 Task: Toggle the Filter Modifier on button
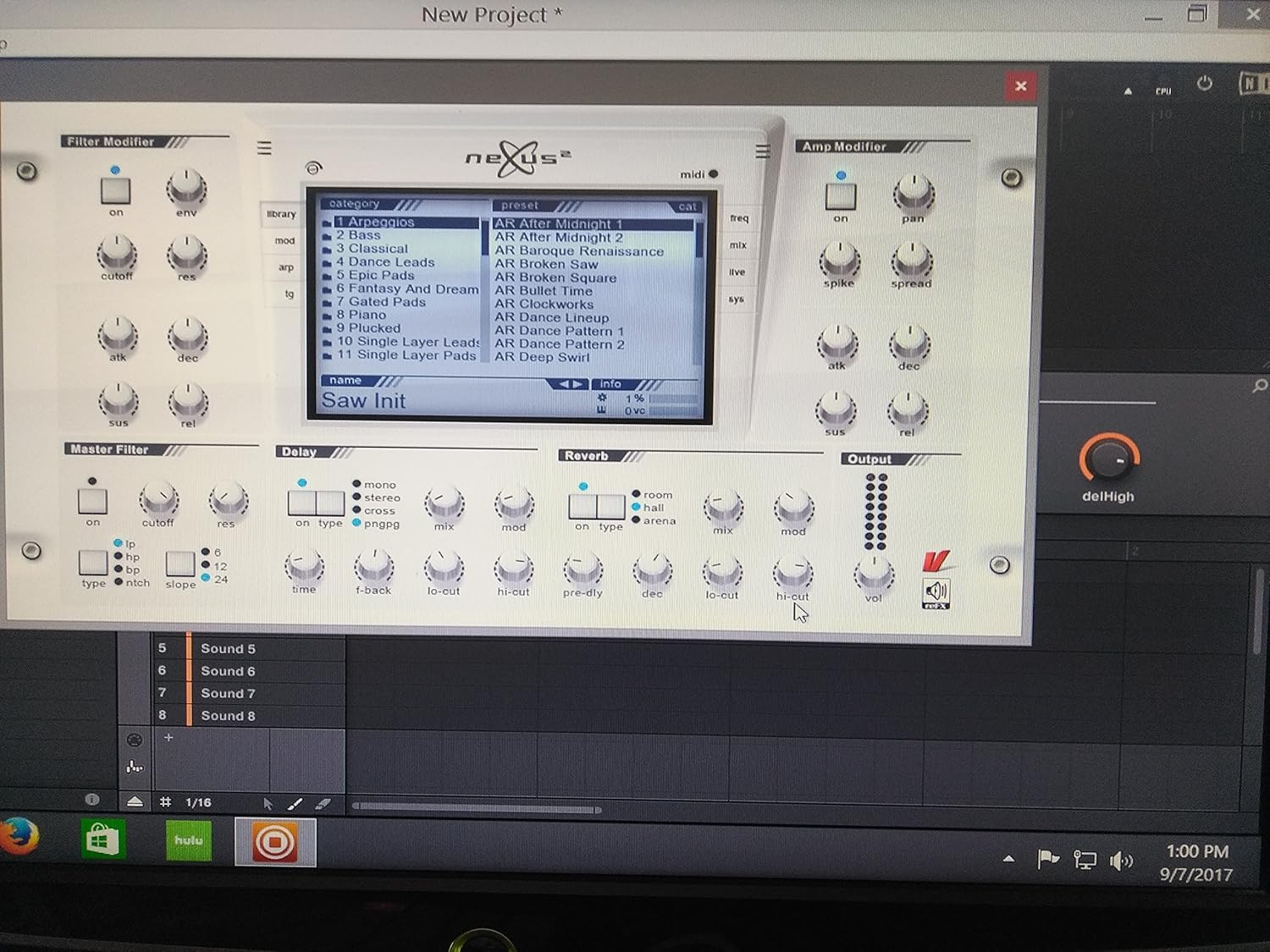click(115, 190)
